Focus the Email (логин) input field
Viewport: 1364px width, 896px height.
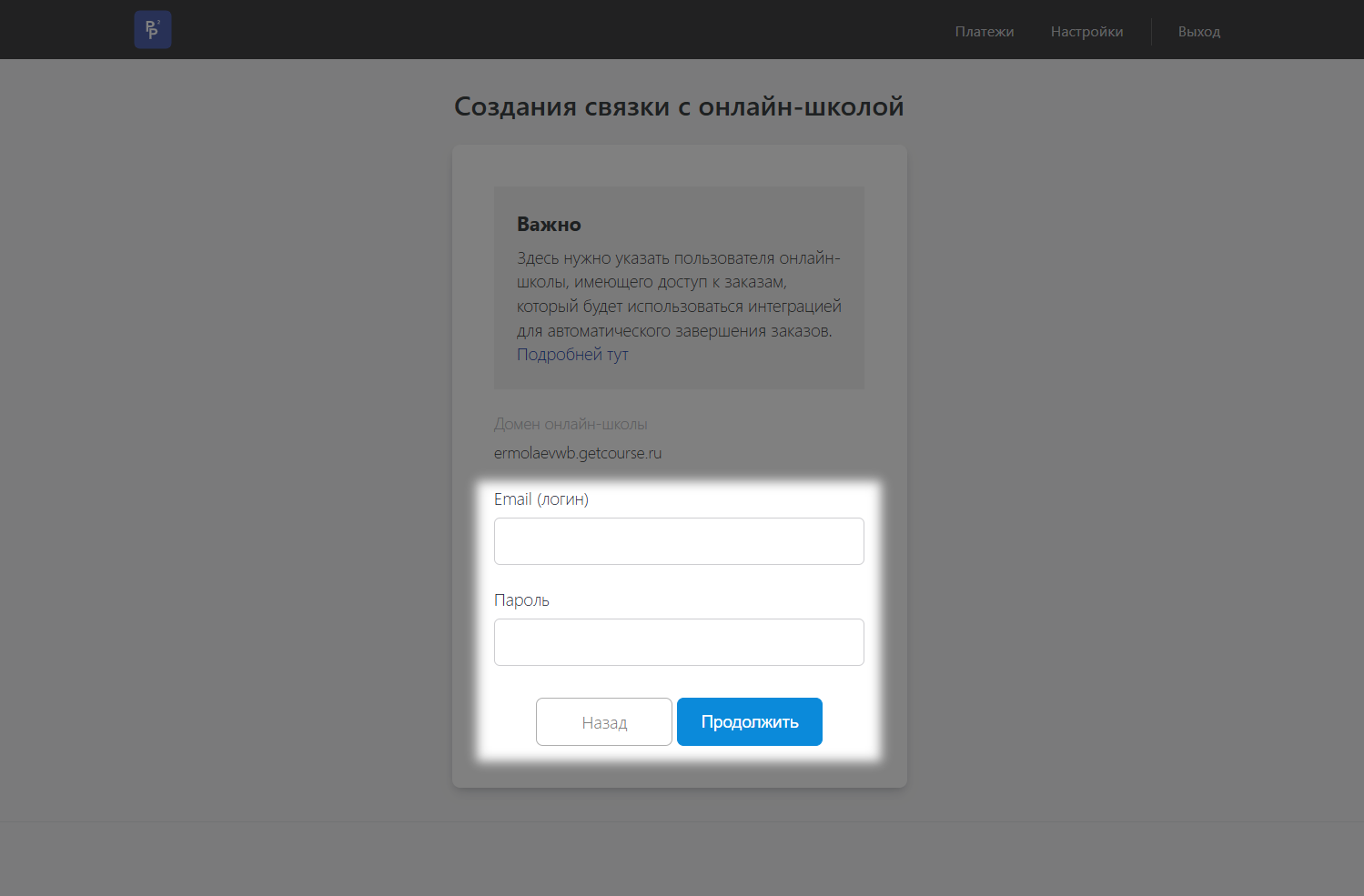point(679,541)
